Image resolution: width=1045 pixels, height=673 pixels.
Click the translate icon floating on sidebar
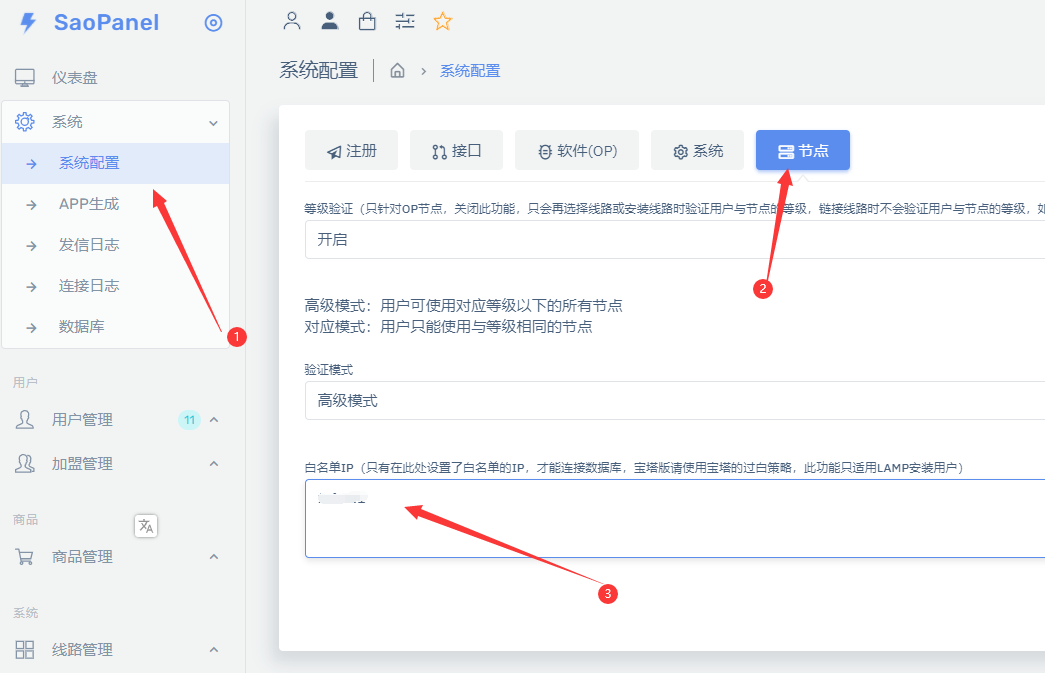click(x=146, y=525)
